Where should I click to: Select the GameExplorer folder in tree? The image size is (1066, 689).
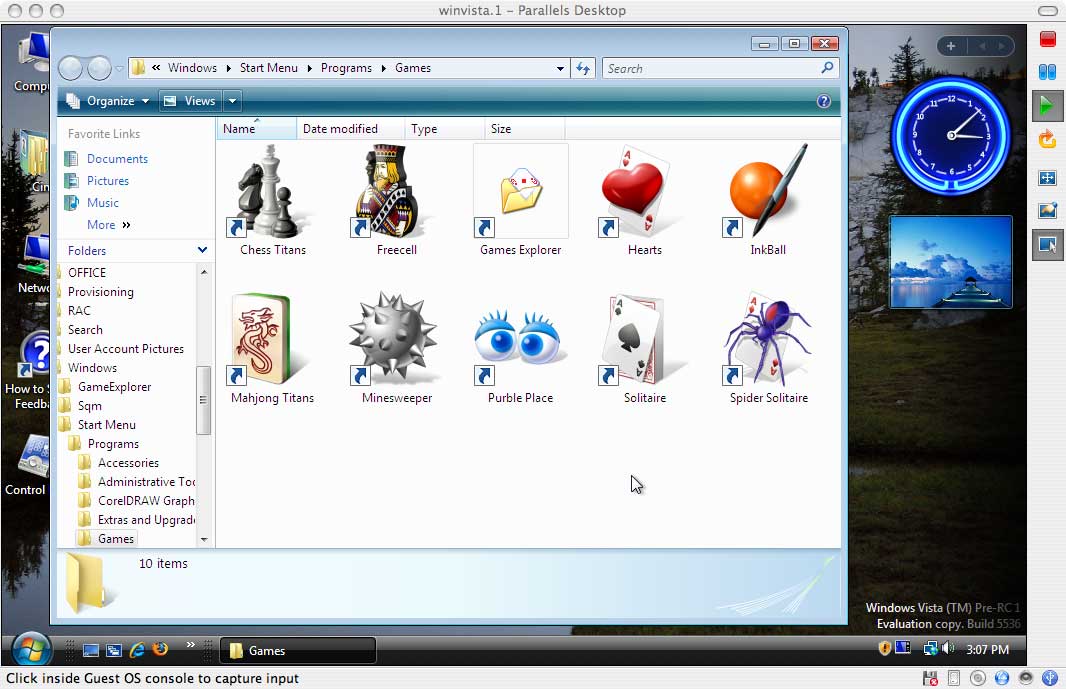click(114, 387)
